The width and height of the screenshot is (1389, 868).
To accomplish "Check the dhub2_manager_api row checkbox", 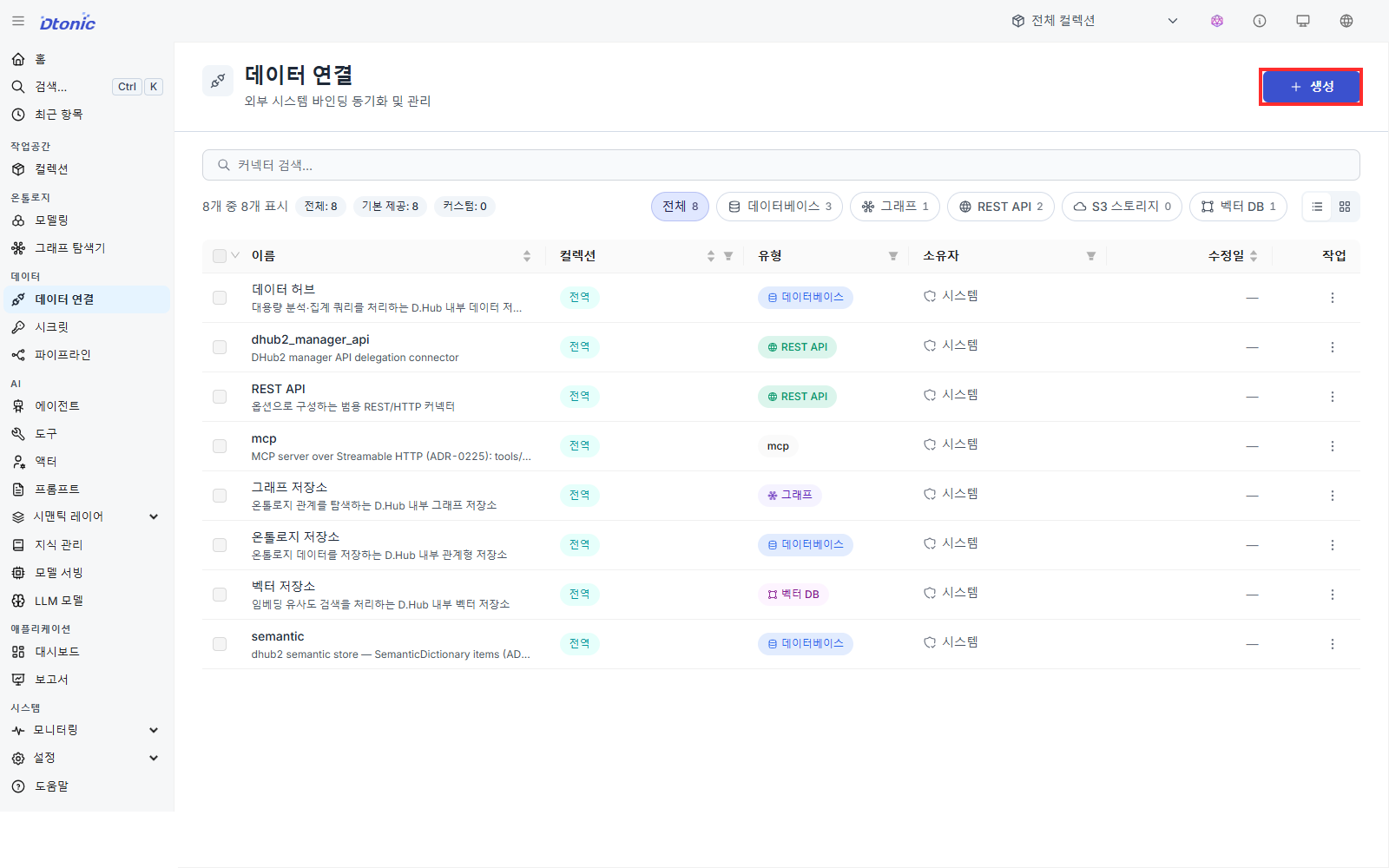I will click(220, 347).
